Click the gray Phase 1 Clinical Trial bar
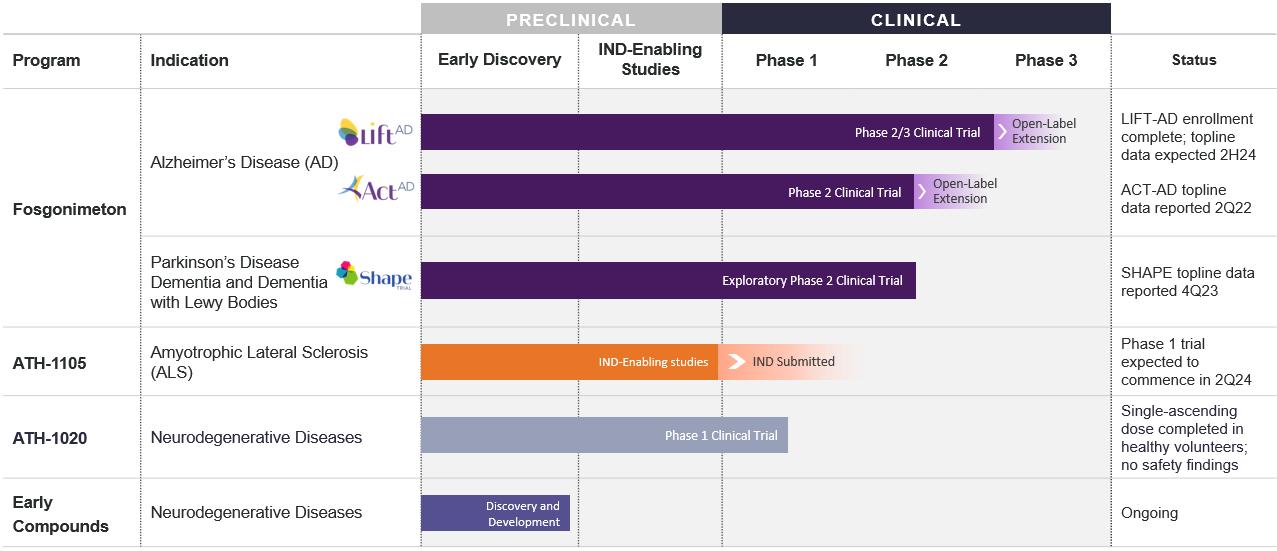Screen dimensions: 1277x551 point(603,436)
